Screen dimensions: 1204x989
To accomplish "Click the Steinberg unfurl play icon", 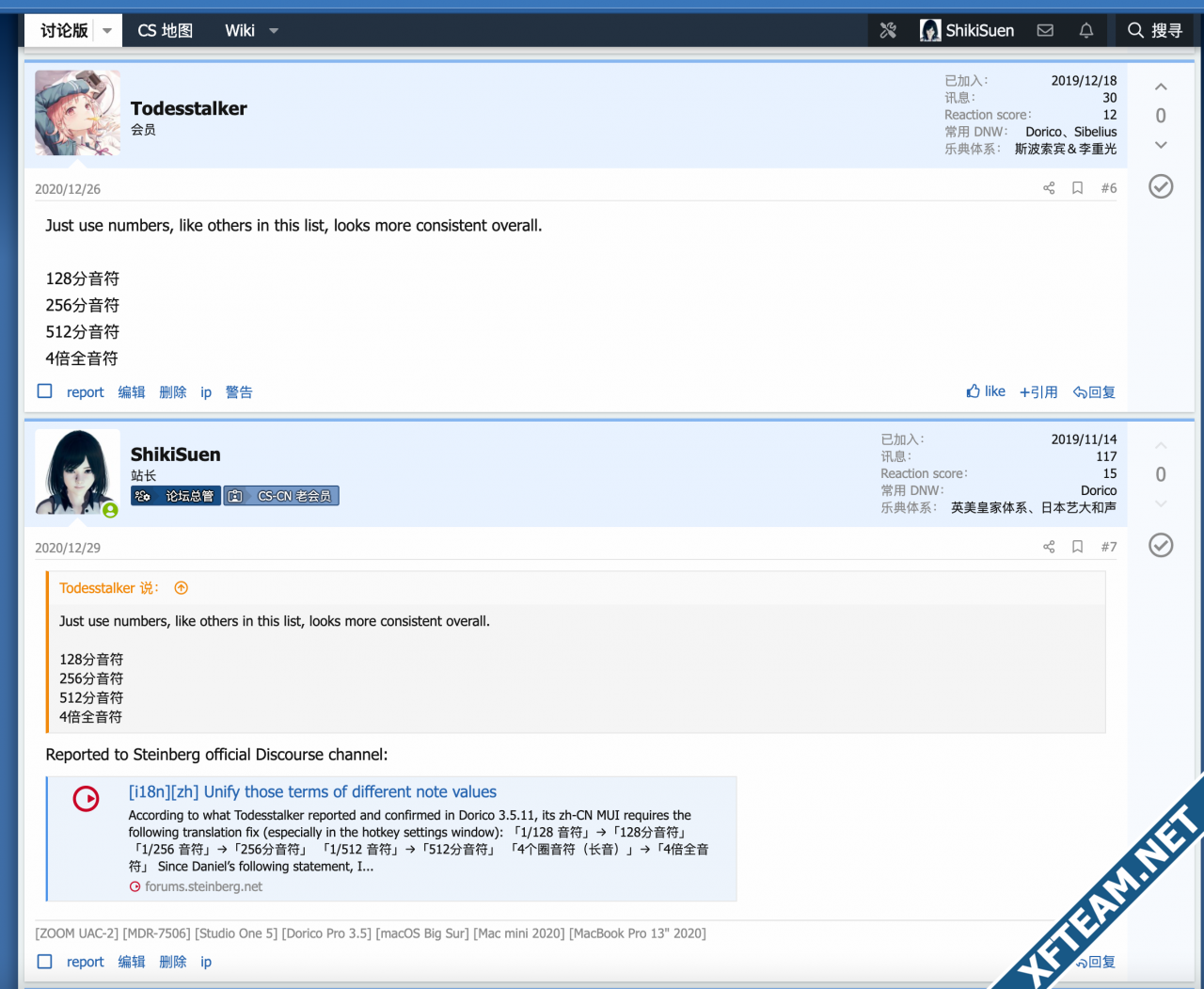I will pyautogui.click(x=87, y=799).
